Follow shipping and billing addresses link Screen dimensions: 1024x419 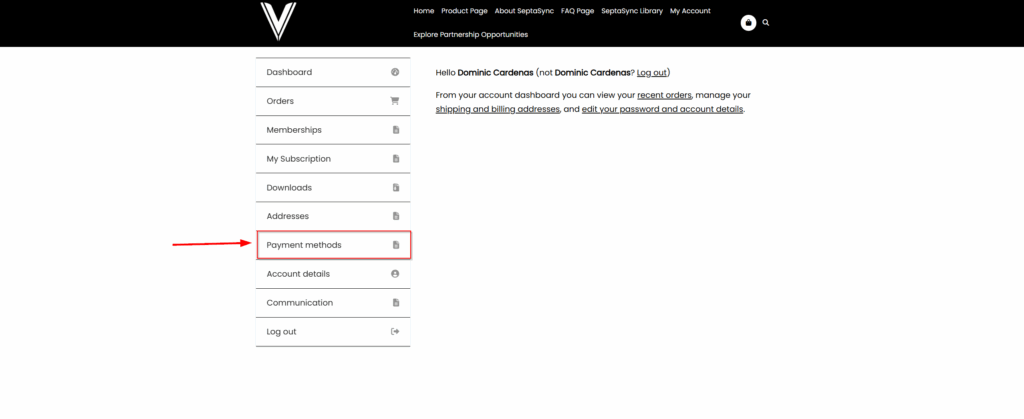coord(498,109)
